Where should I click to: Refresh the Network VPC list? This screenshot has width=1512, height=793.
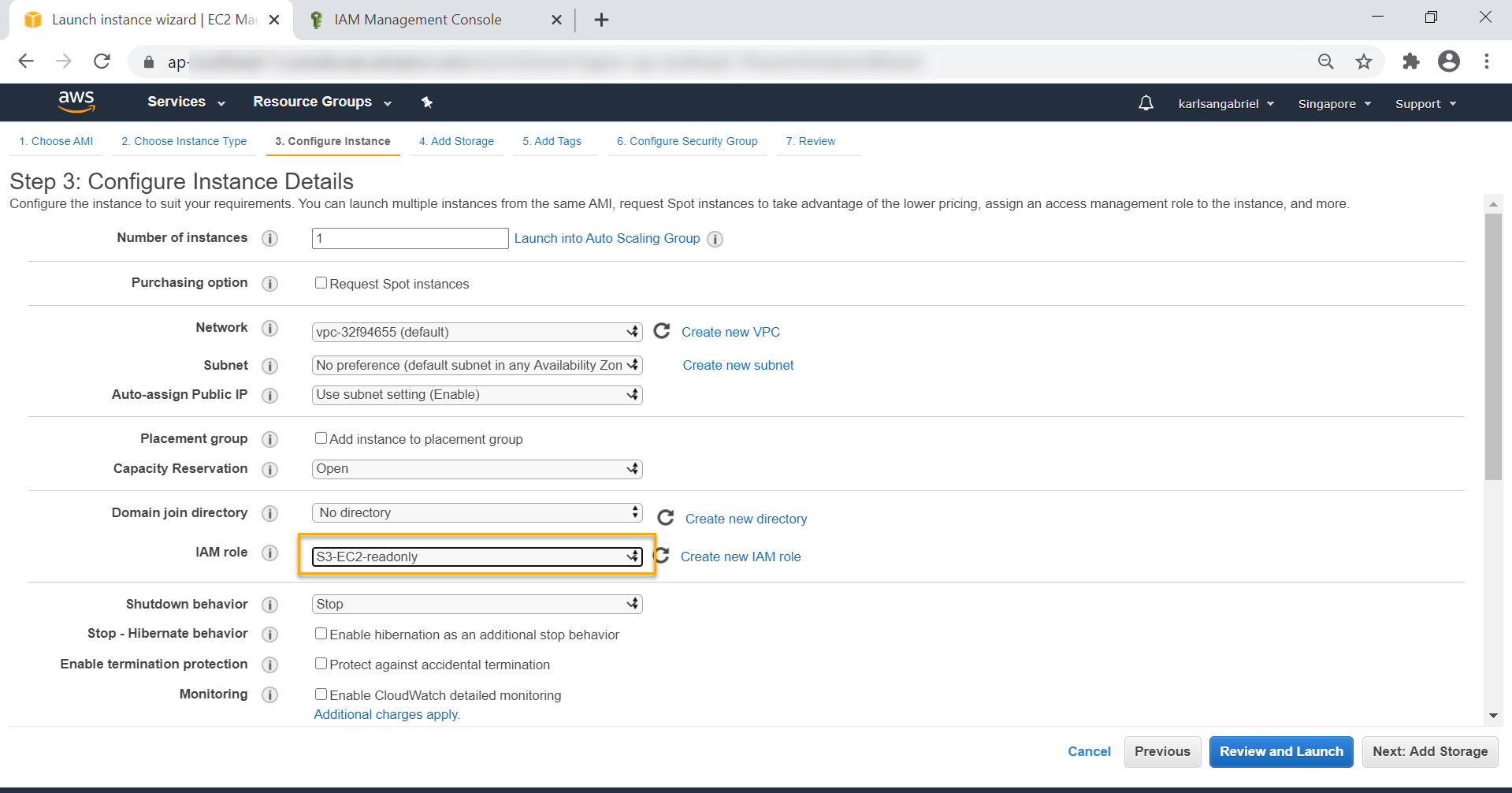coord(662,331)
